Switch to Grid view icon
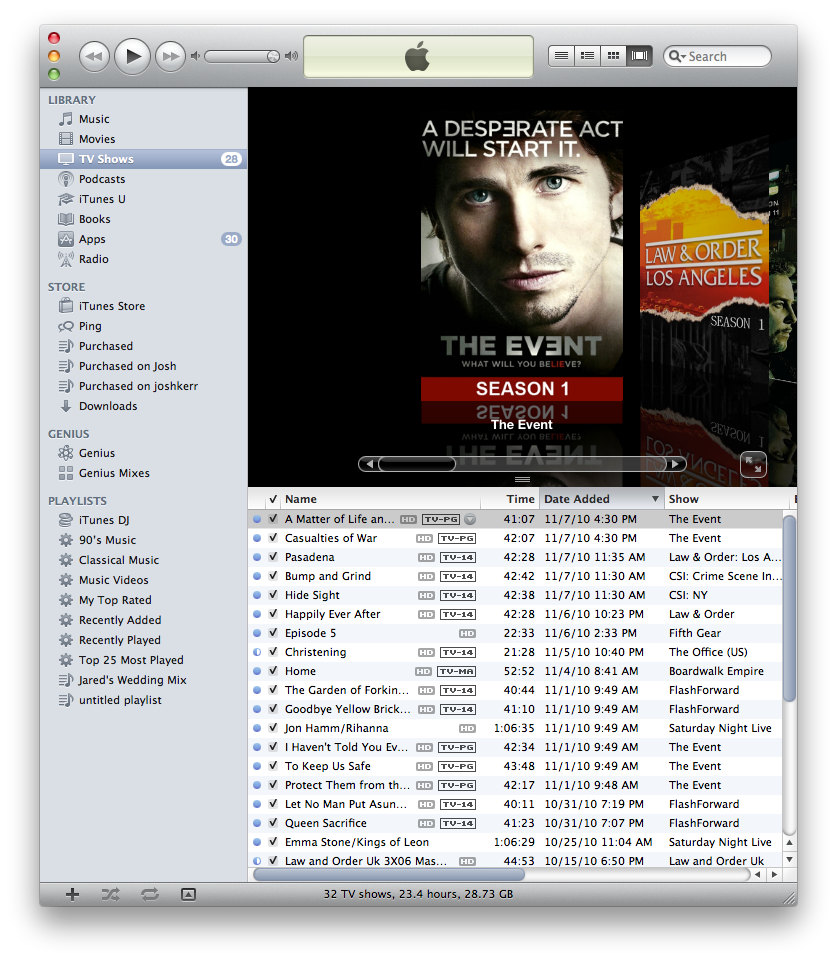The image size is (837, 961). point(613,56)
